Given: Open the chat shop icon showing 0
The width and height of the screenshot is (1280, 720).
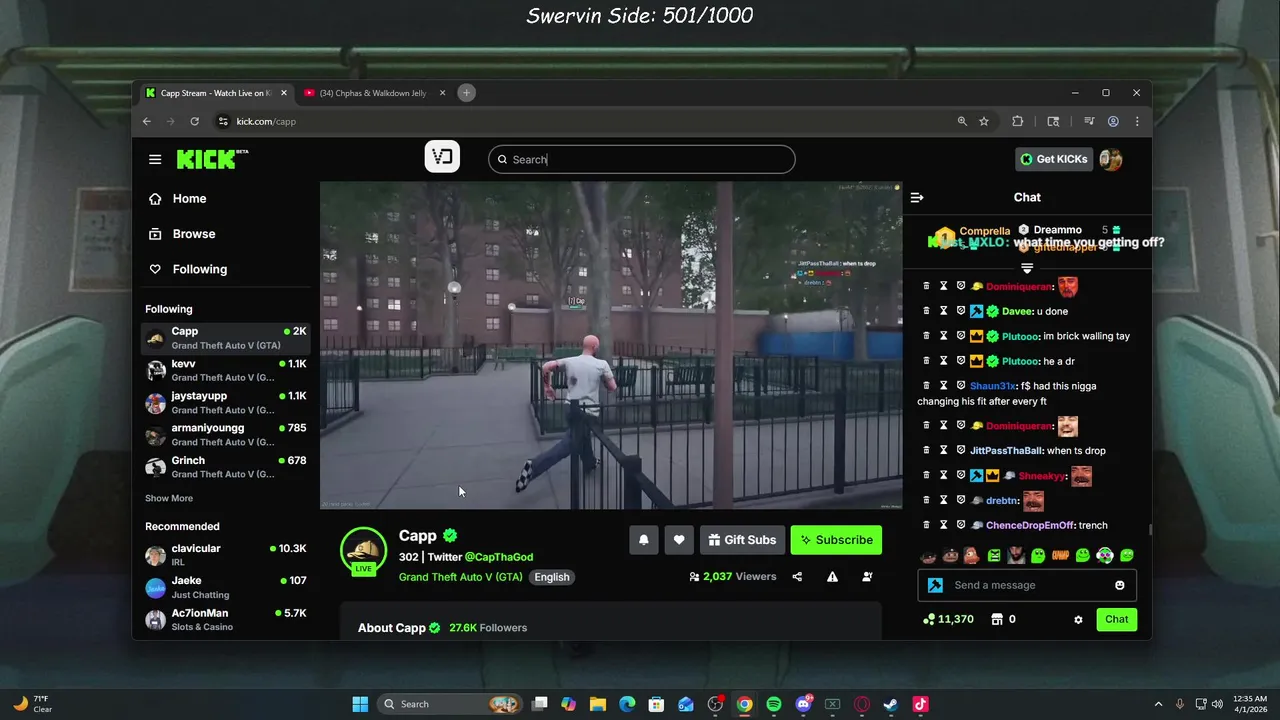Looking at the screenshot, I should pos(1003,619).
